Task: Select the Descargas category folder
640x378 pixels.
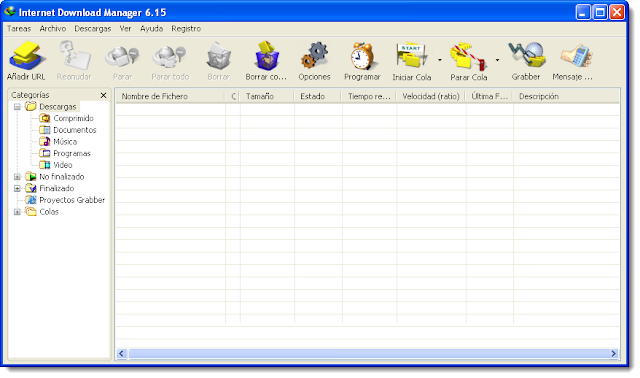Action: coord(52,107)
